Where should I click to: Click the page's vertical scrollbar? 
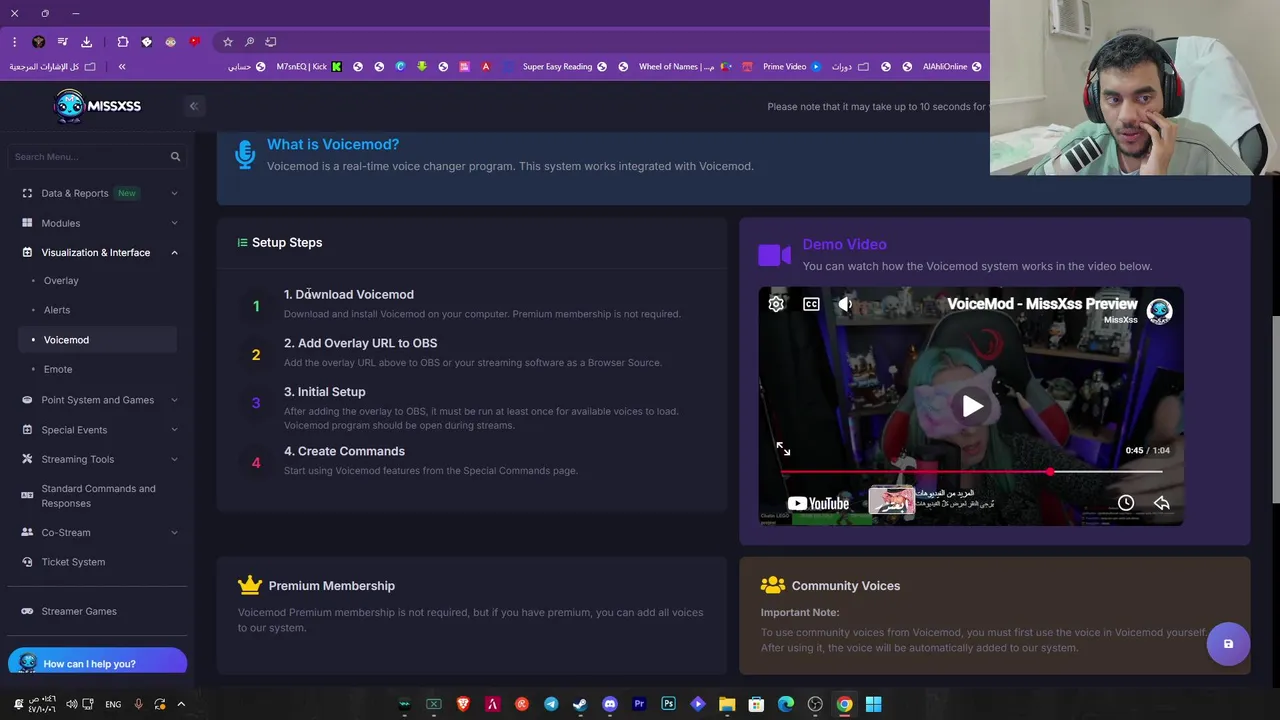tap(1275, 410)
